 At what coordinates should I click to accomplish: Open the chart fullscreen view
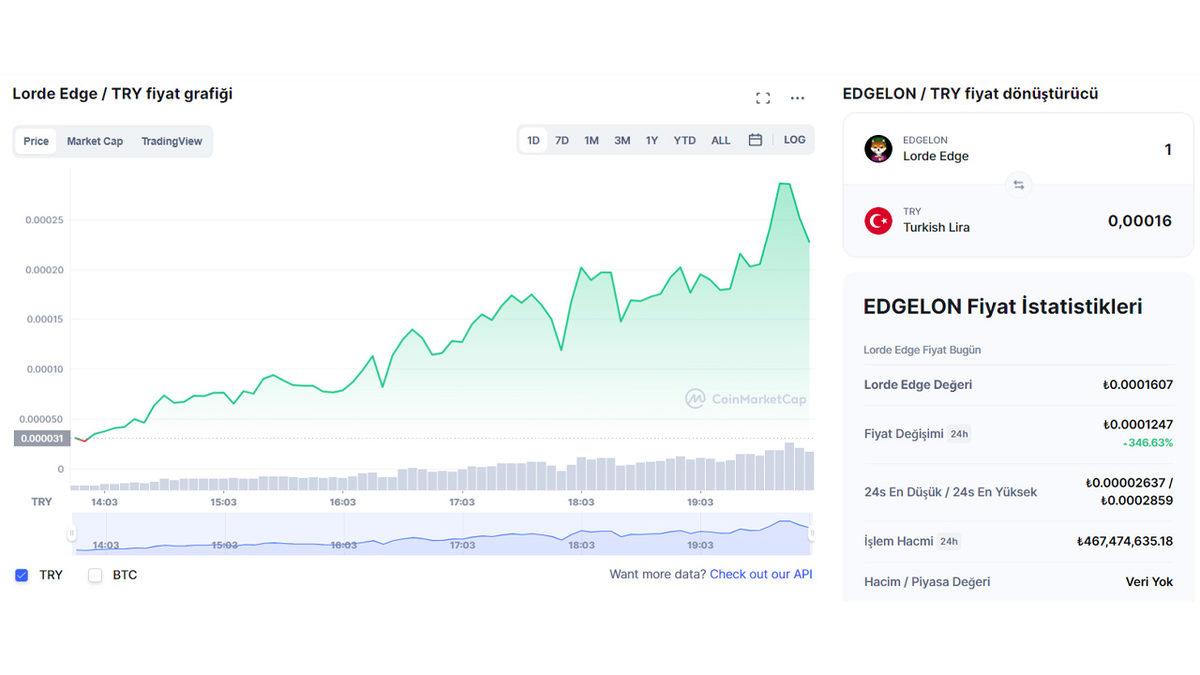[x=763, y=97]
